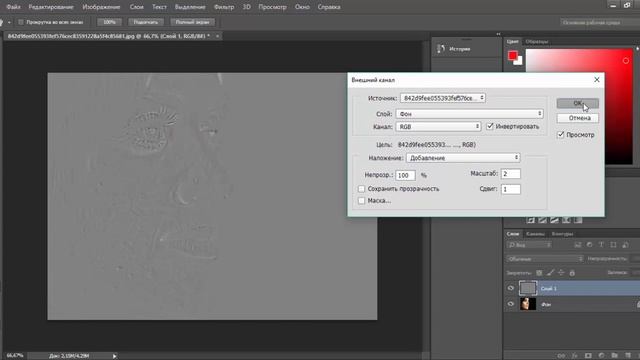Open the Редактирование menu
Viewport: 640px width, 360px height.
[x=51, y=7]
